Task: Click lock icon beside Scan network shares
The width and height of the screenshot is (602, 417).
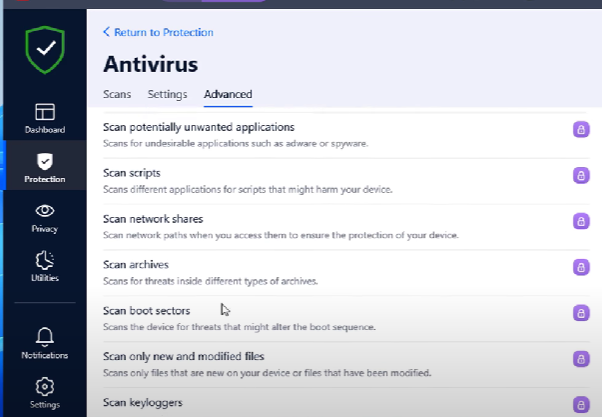Action: pos(580,221)
